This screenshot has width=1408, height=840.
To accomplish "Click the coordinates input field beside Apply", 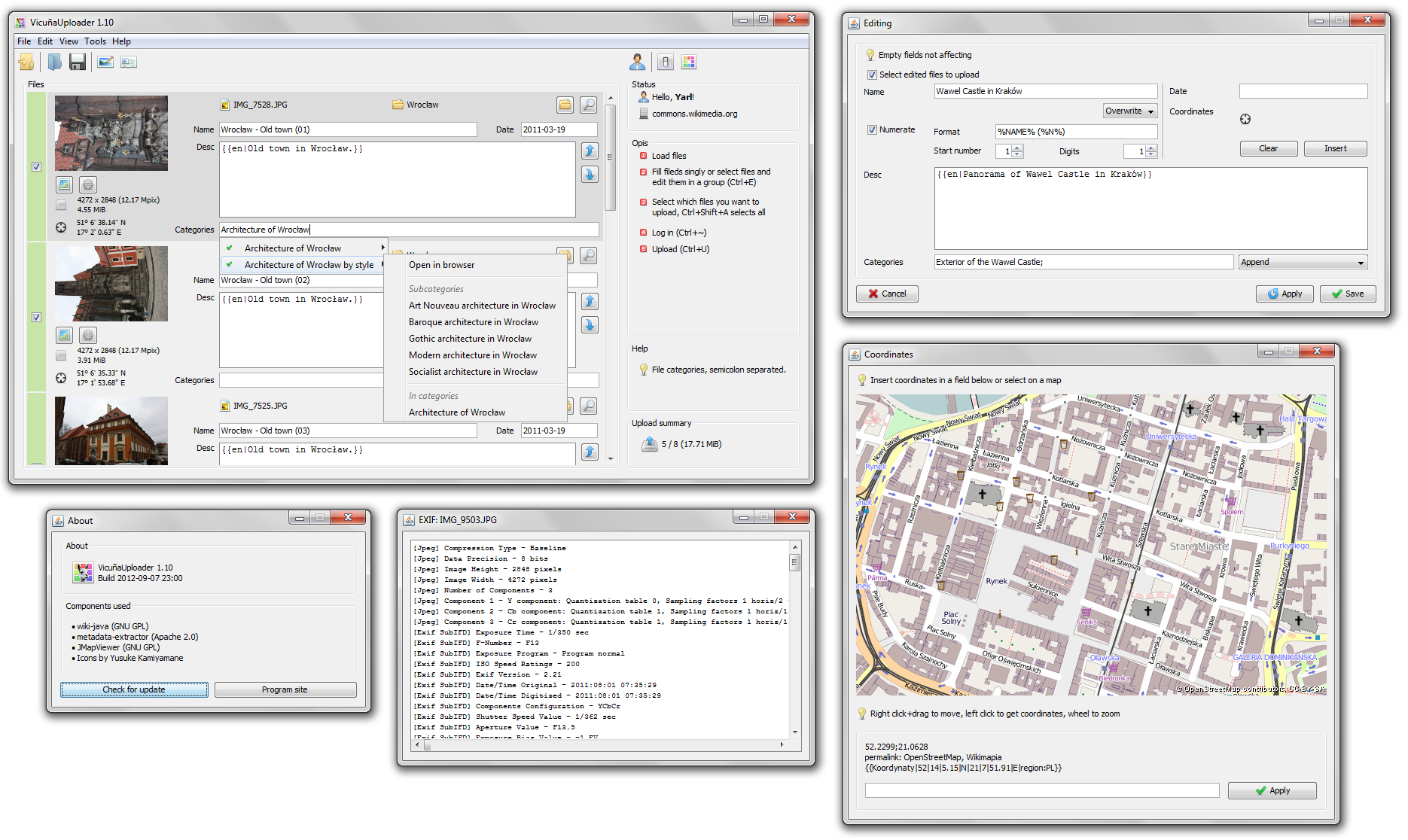I will click(1042, 790).
